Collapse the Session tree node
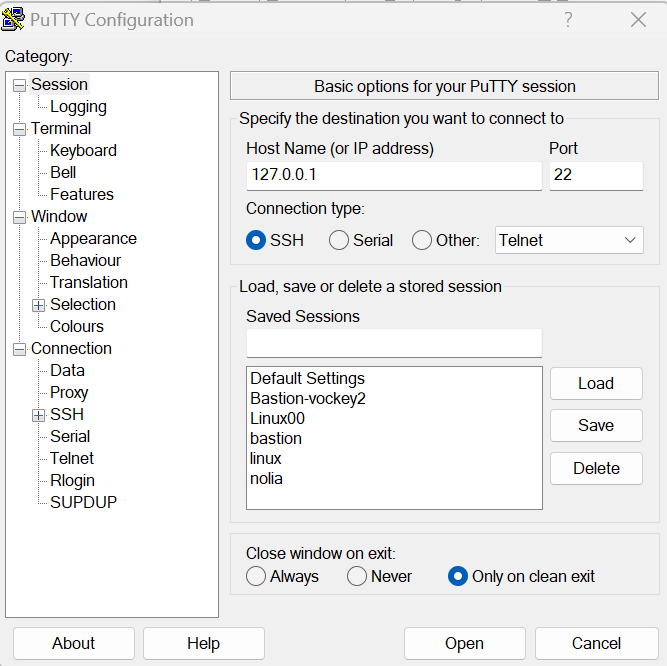The height and width of the screenshot is (666, 667). pos(20,85)
